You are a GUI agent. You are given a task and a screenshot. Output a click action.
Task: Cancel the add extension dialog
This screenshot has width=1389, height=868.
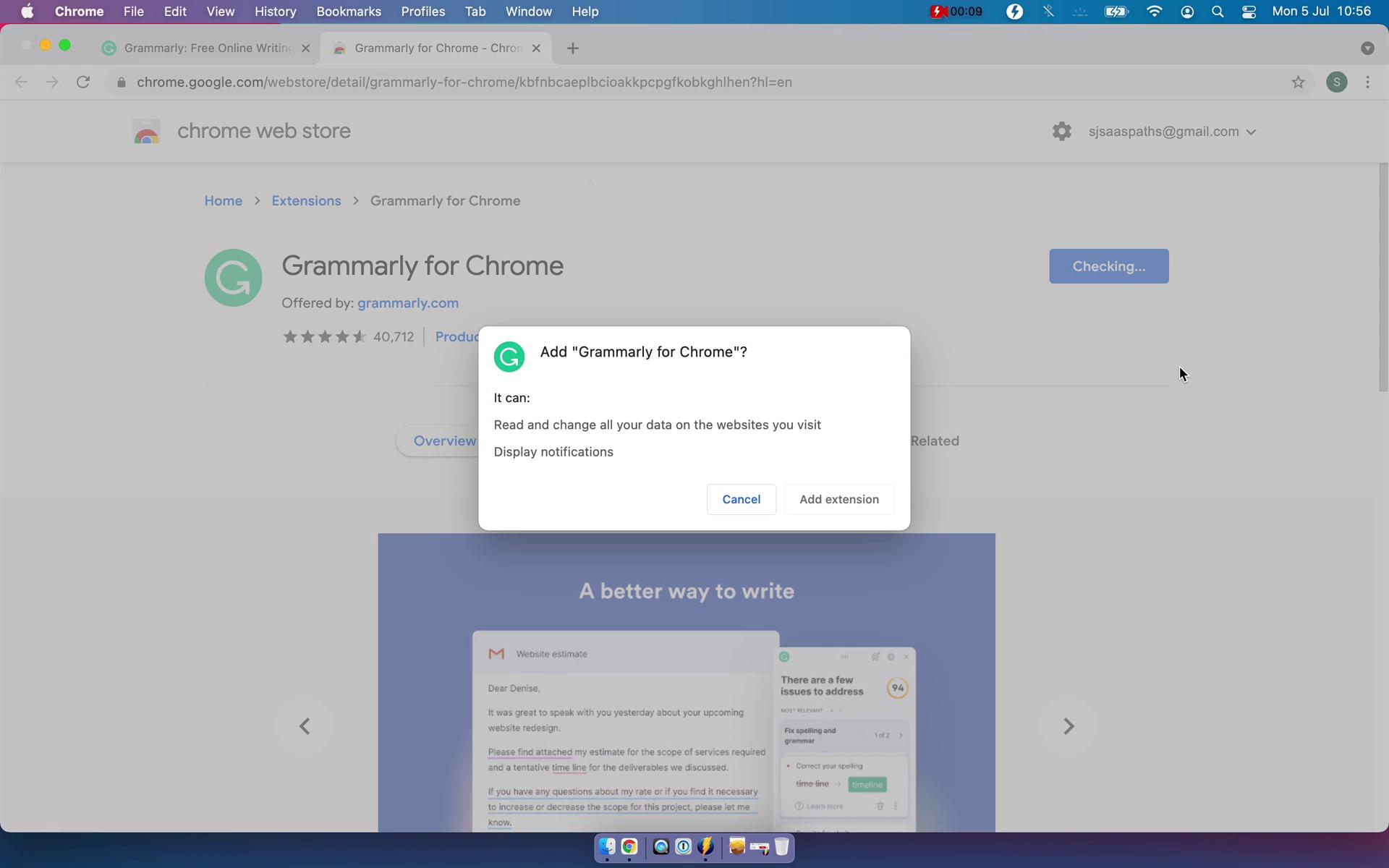(741, 500)
